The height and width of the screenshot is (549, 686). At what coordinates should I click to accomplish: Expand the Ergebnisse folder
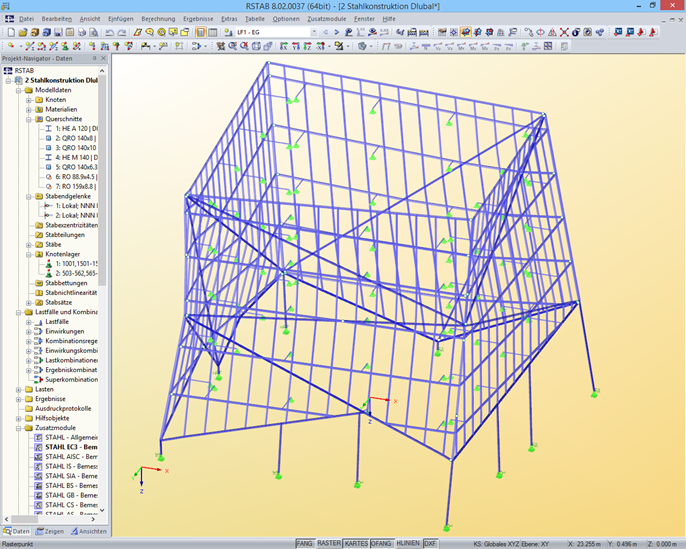[18, 399]
